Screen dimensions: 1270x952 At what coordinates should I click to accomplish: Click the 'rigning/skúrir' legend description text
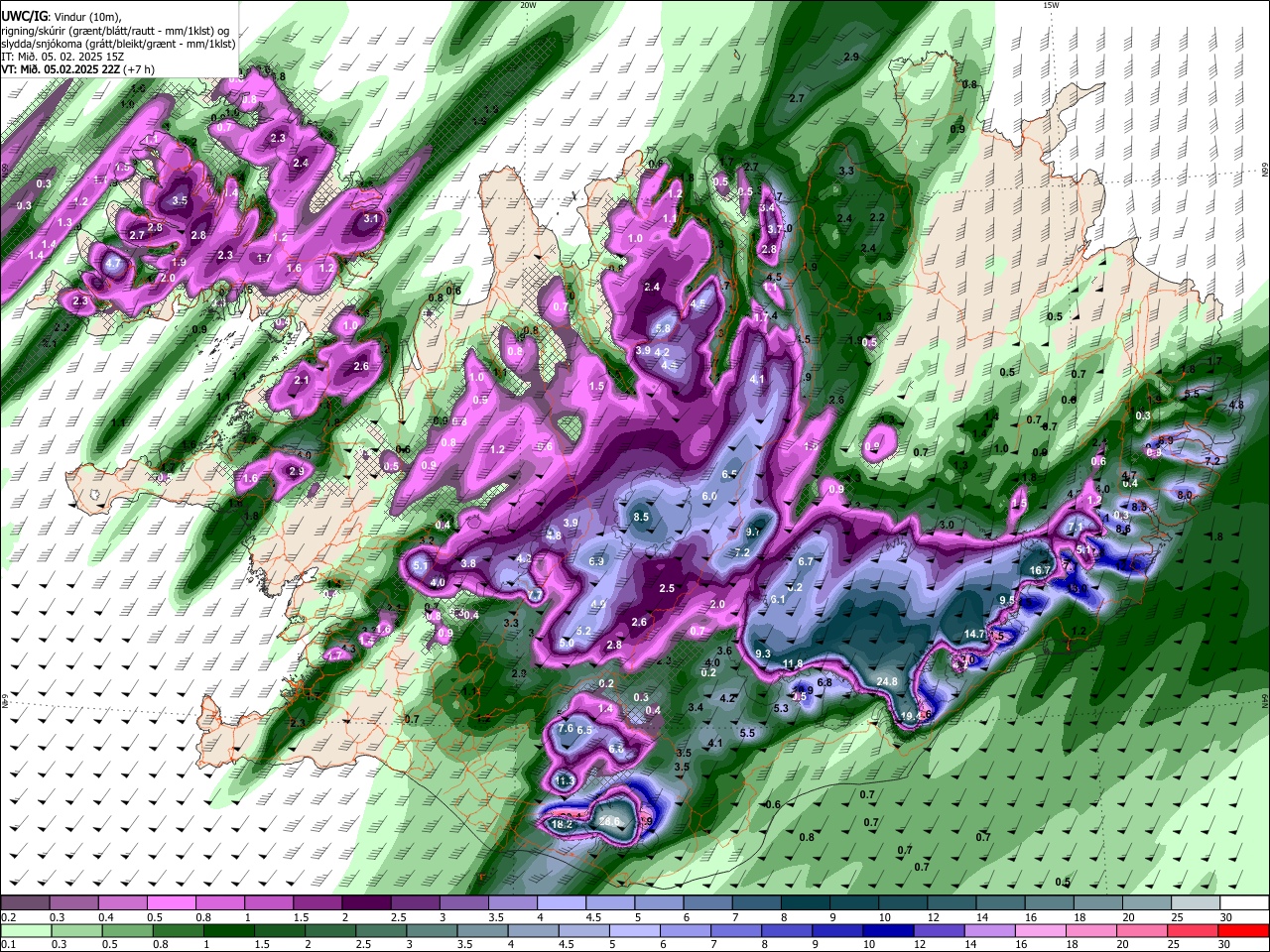pos(34,31)
